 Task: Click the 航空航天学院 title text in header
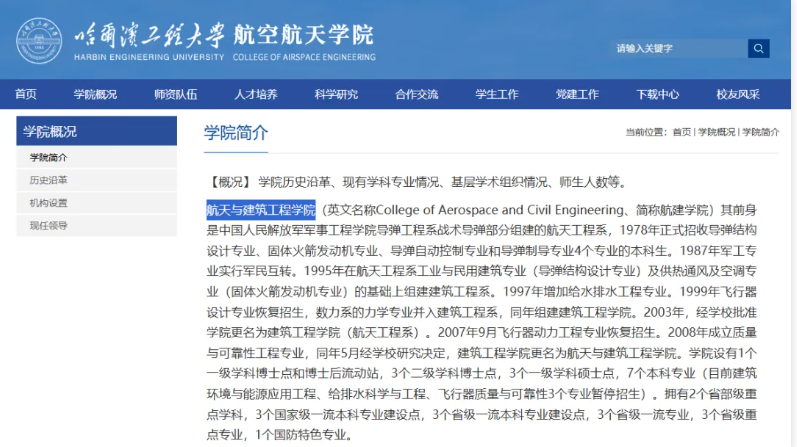coord(303,35)
